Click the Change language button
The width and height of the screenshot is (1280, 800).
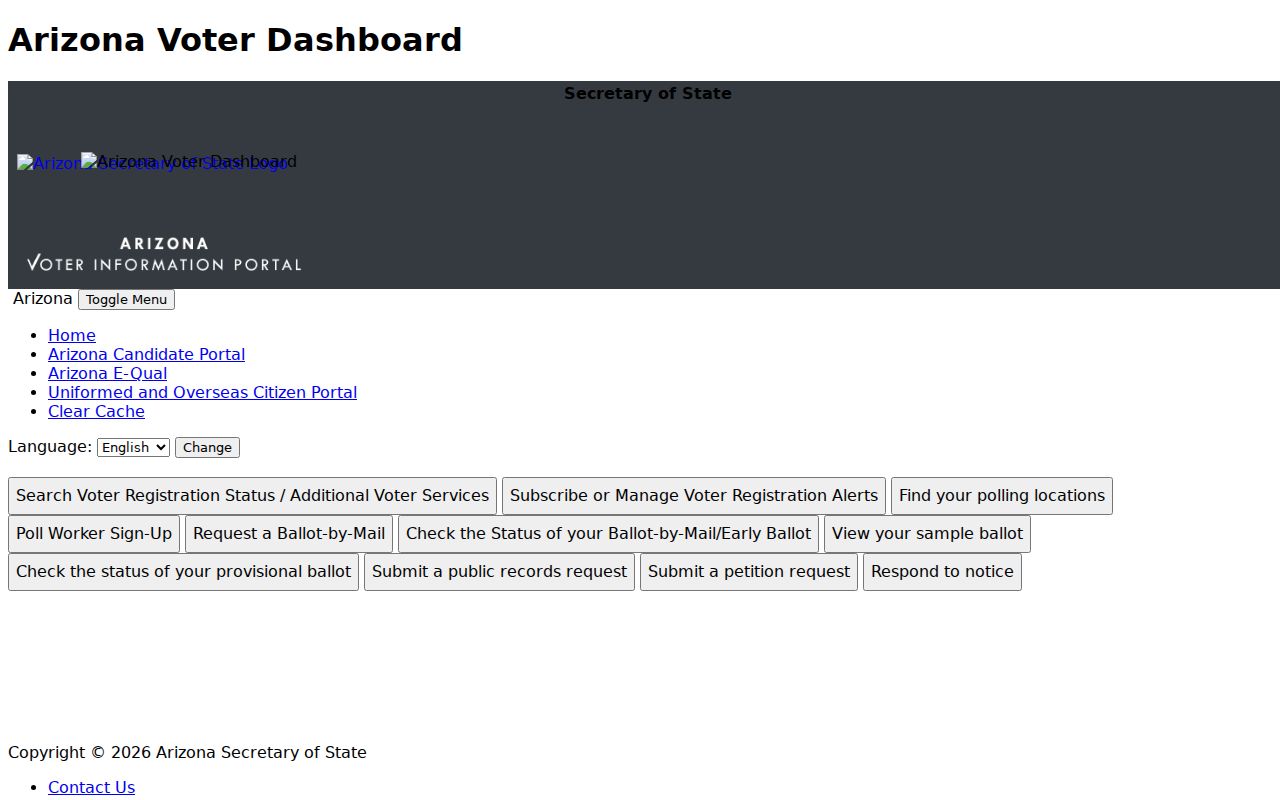(x=207, y=448)
